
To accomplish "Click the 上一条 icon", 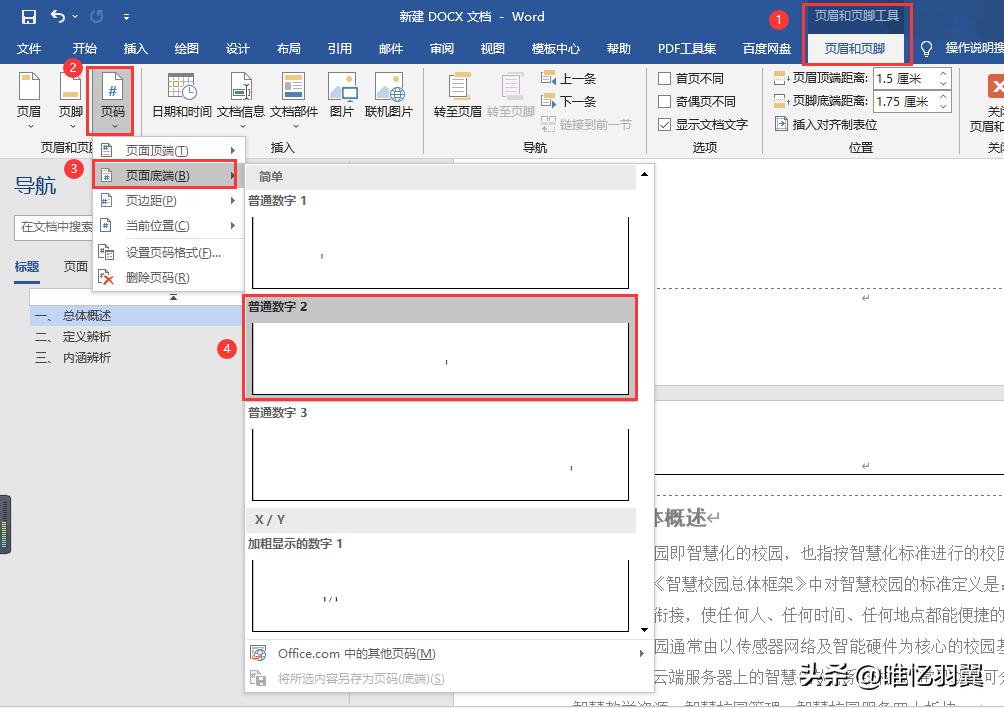I will point(568,77).
